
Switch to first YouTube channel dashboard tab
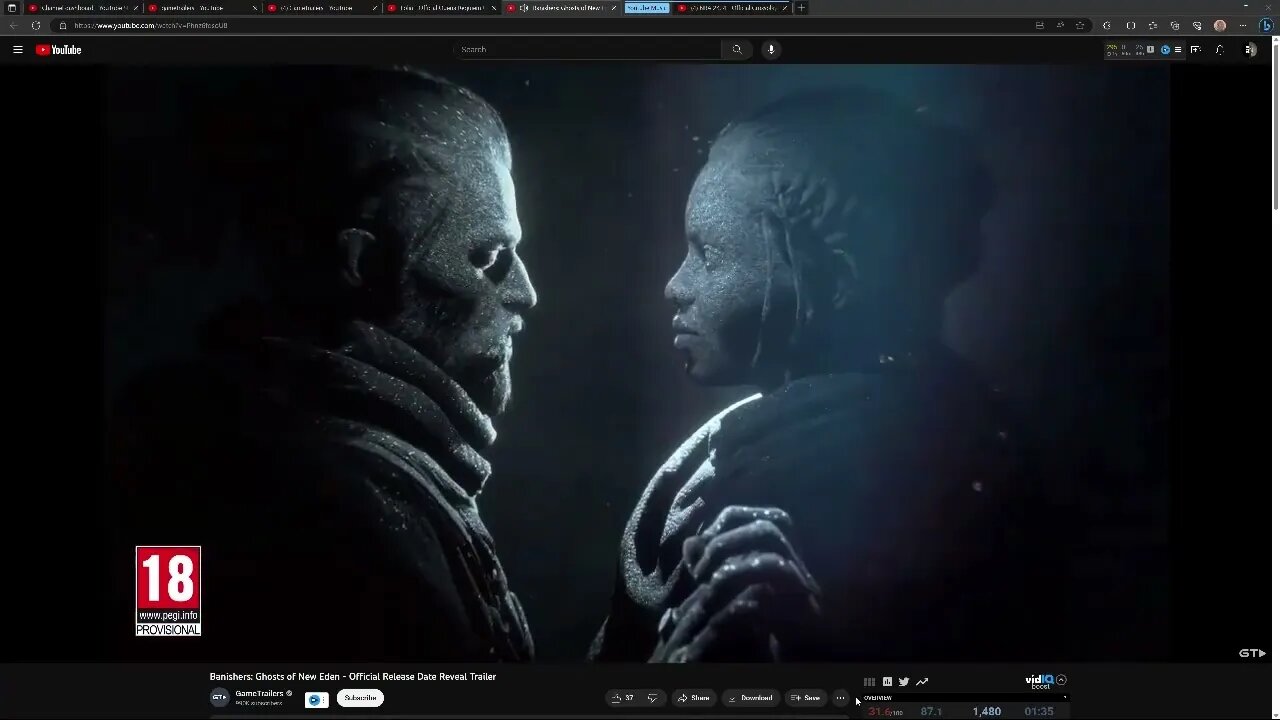[x=82, y=7]
